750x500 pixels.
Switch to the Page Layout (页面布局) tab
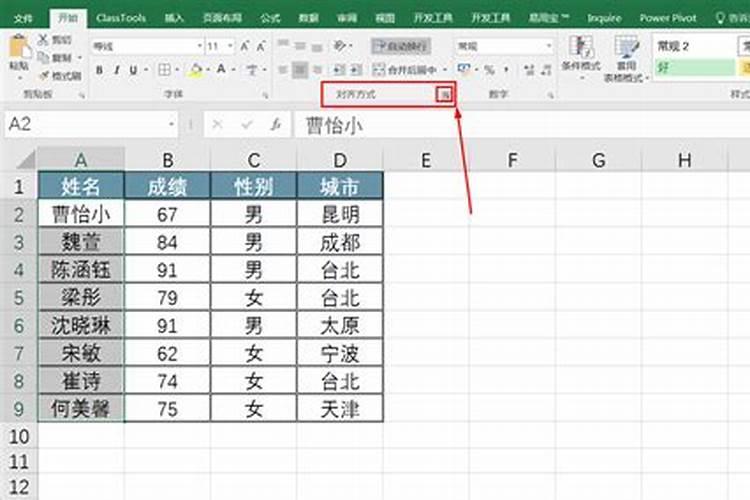click(x=222, y=18)
